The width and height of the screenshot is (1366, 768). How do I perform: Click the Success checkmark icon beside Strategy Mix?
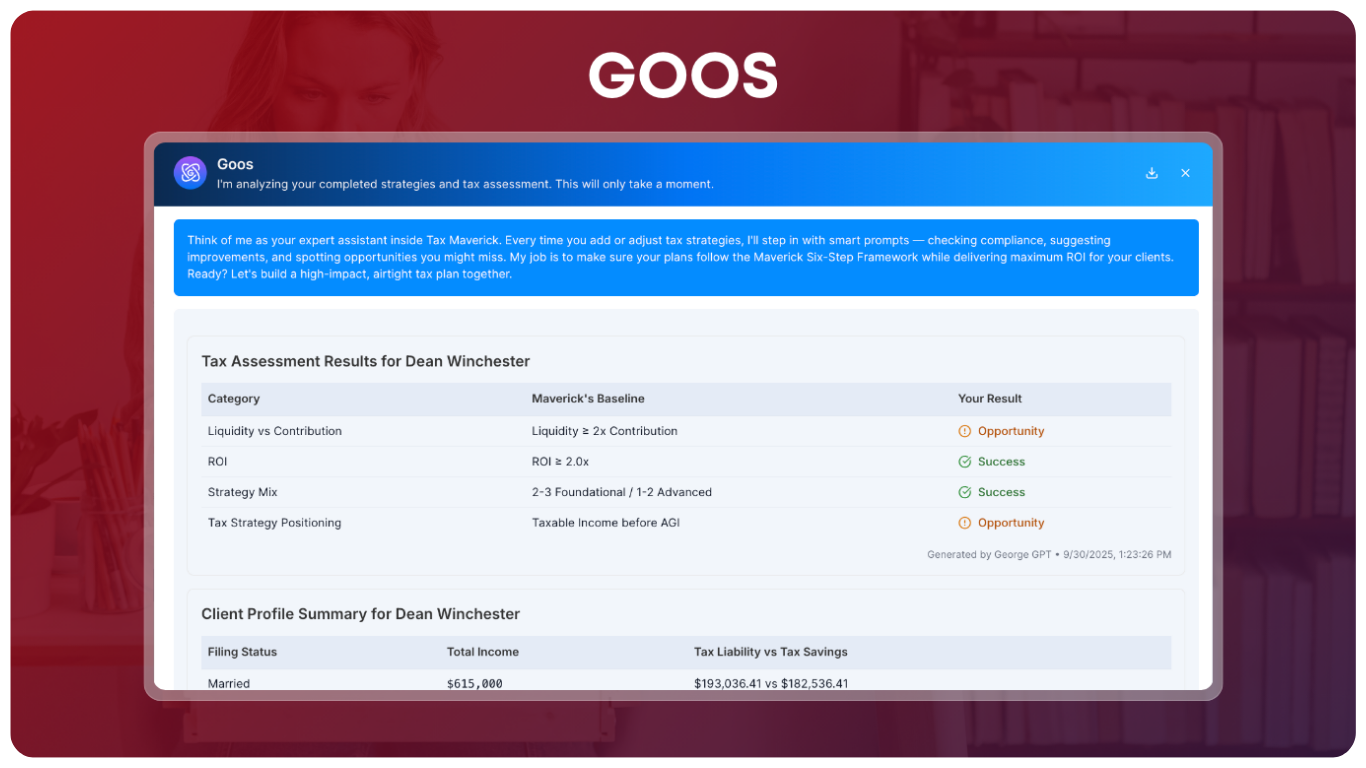963,492
